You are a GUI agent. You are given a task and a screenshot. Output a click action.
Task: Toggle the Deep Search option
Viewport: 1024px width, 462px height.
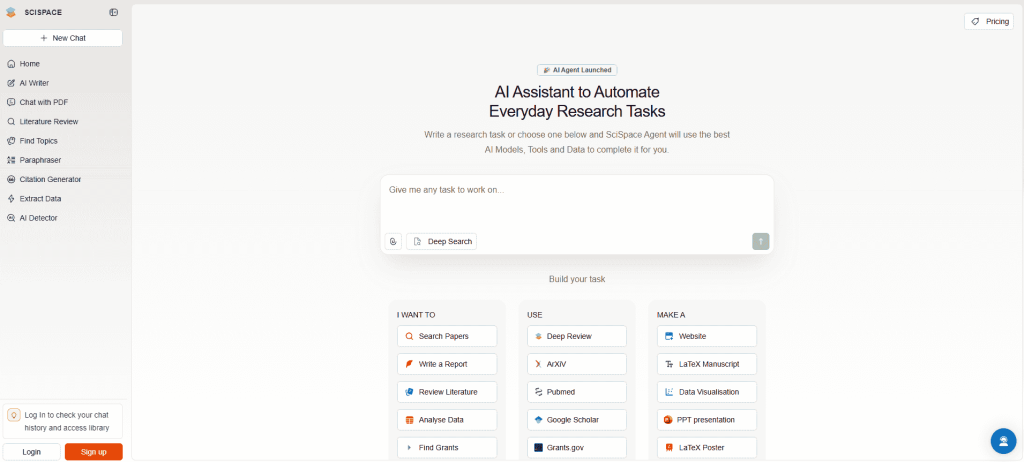point(442,241)
